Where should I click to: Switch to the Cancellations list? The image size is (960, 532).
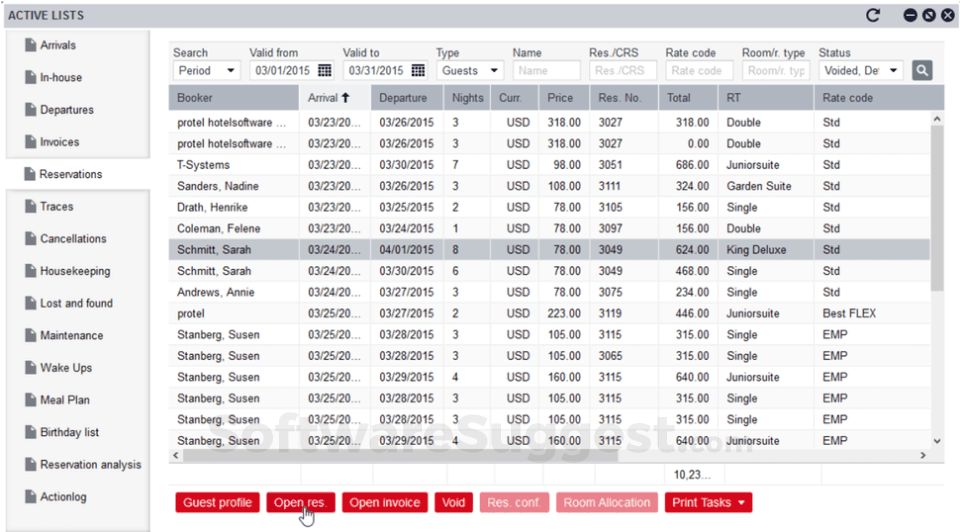click(72, 239)
